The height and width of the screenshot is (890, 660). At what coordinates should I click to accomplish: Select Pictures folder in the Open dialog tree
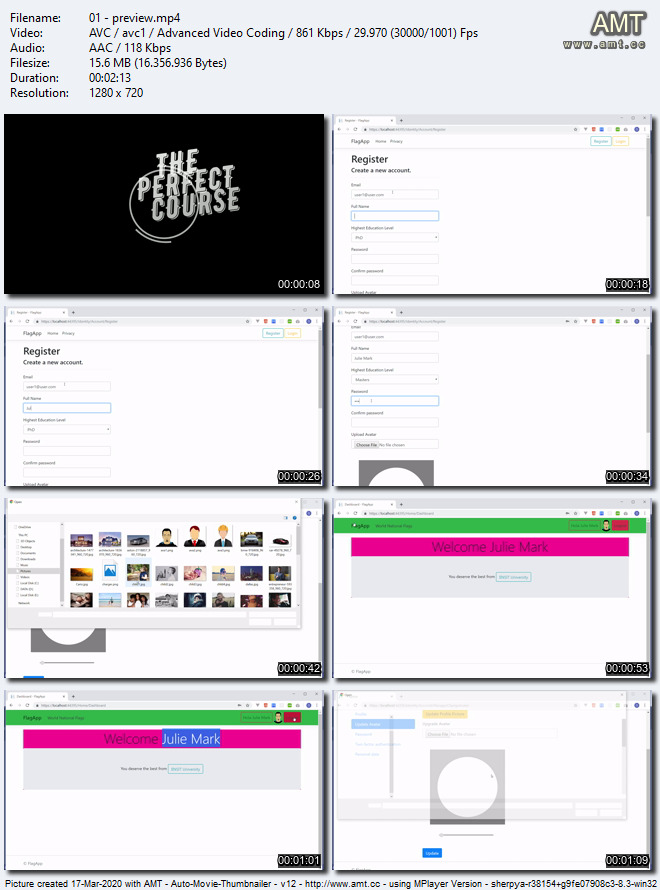pyautogui.click(x=26, y=570)
